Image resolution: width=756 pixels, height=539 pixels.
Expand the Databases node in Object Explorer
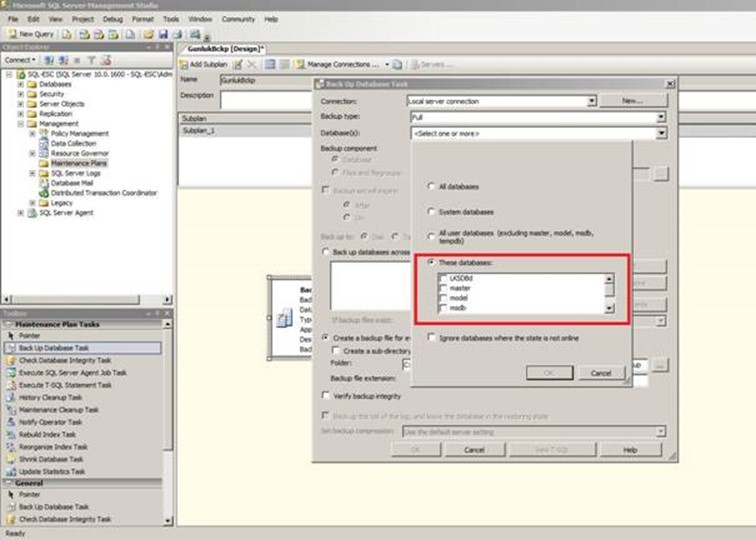tap(21, 84)
